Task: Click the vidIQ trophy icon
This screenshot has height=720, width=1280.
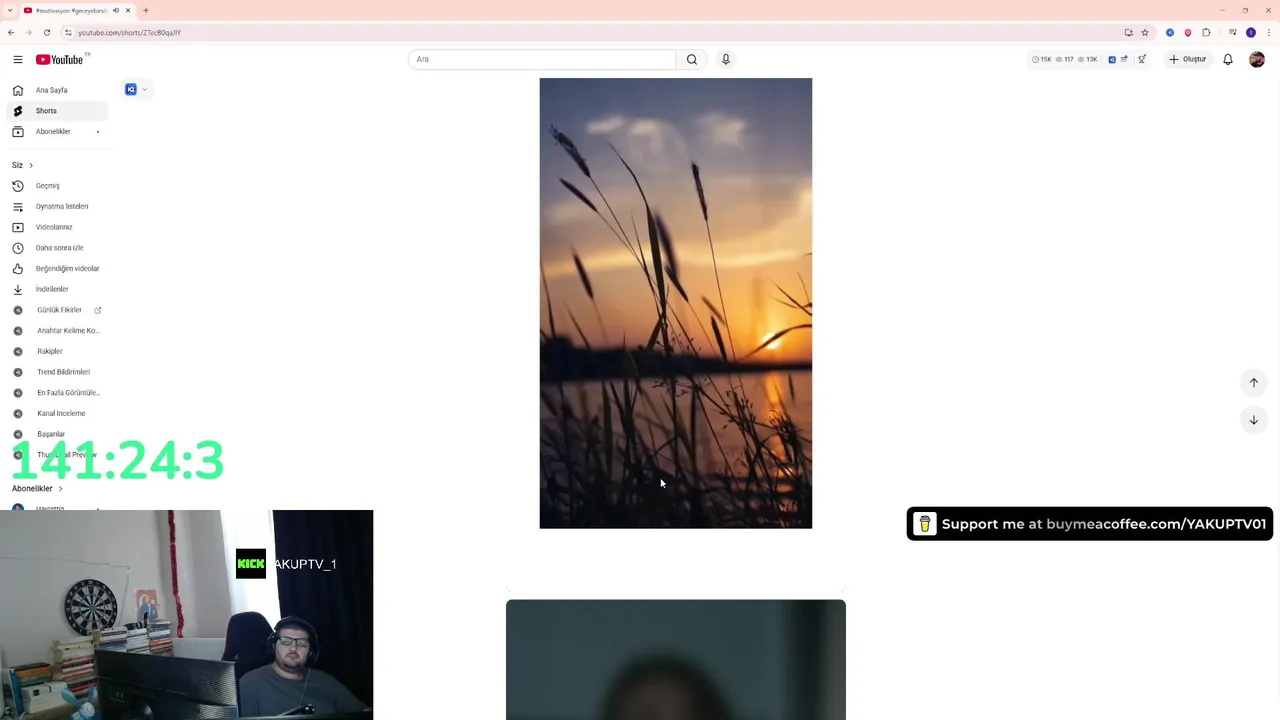Action: tap(1142, 59)
